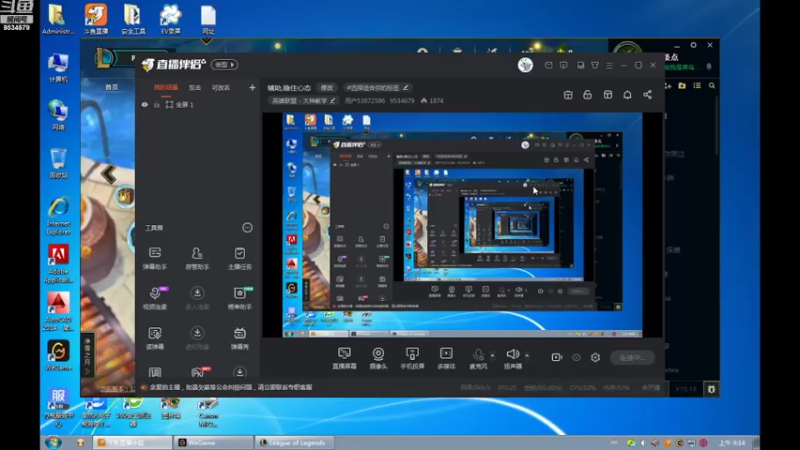Screen dimensions: 800x450
Task: Switch to the 可改名 scene tab
Action: pos(221,88)
